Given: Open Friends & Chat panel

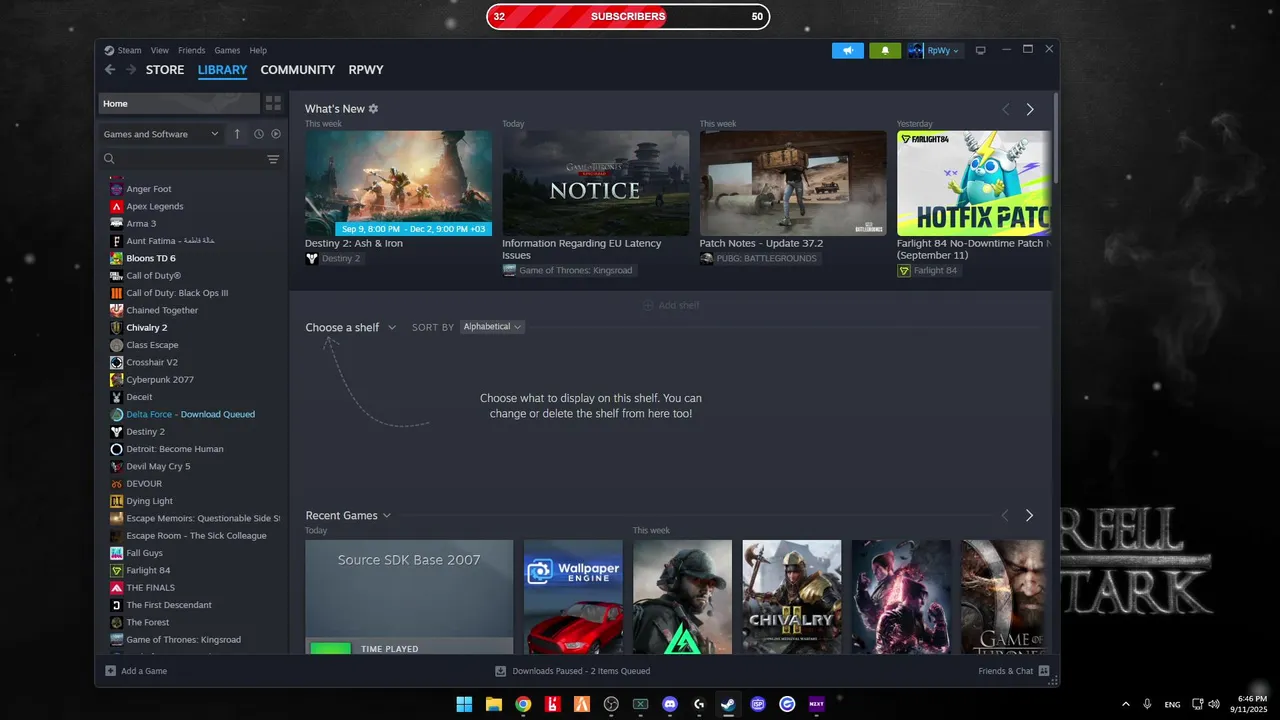Looking at the screenshot, I should click(1013, 671).
